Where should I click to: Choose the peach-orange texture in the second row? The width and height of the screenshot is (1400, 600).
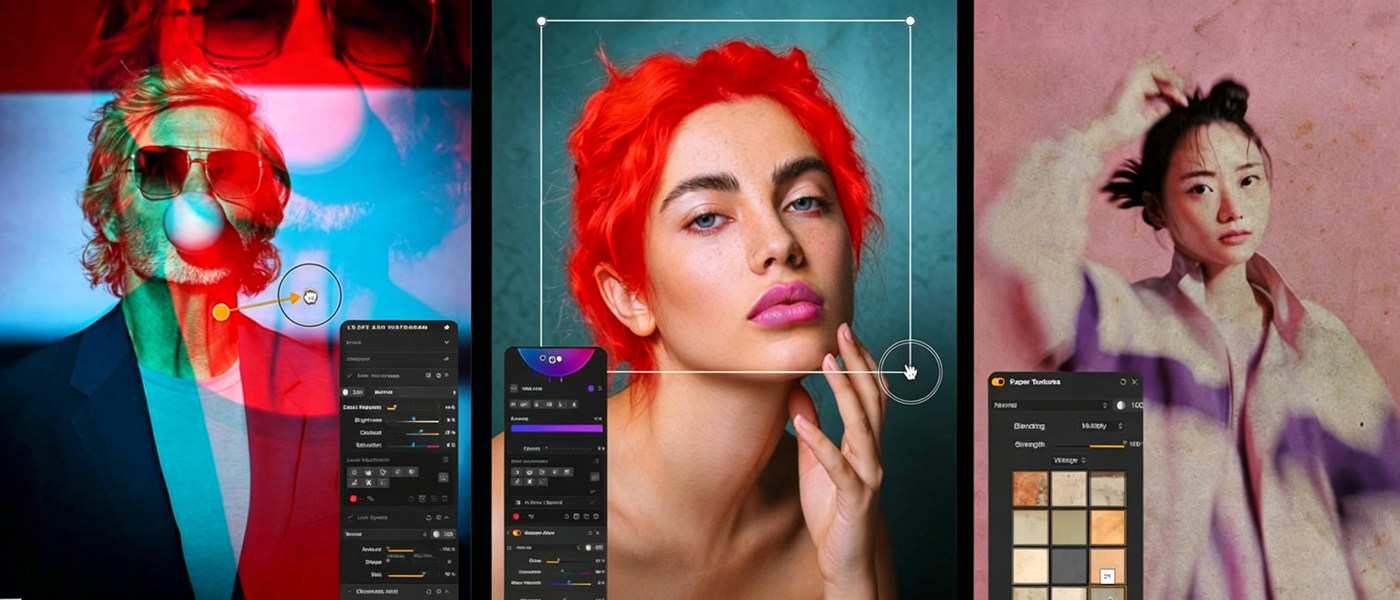tap(1108, 527)
